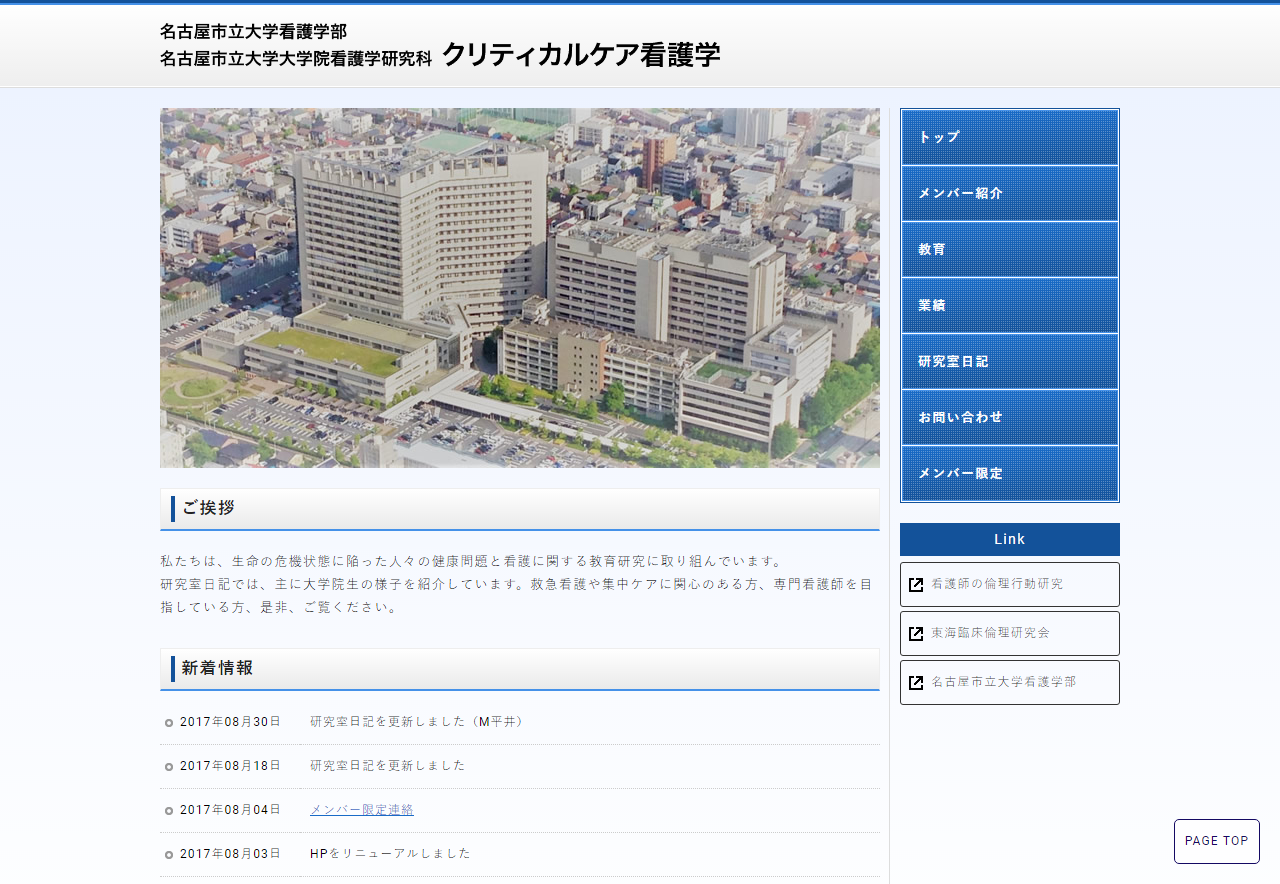The width and height of the screenshot is (1280, 884).
Task: Select the news date 2017年08月18日
Action: tap(230, 766)
